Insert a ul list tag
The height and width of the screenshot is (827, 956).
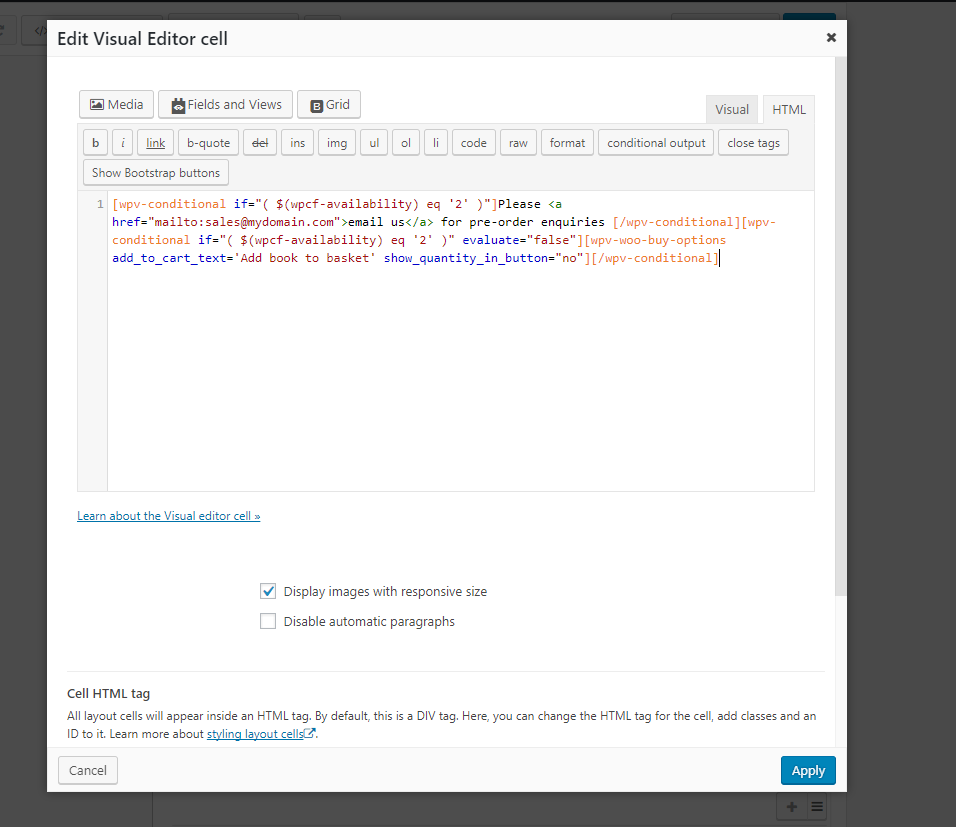coord(374,143)
